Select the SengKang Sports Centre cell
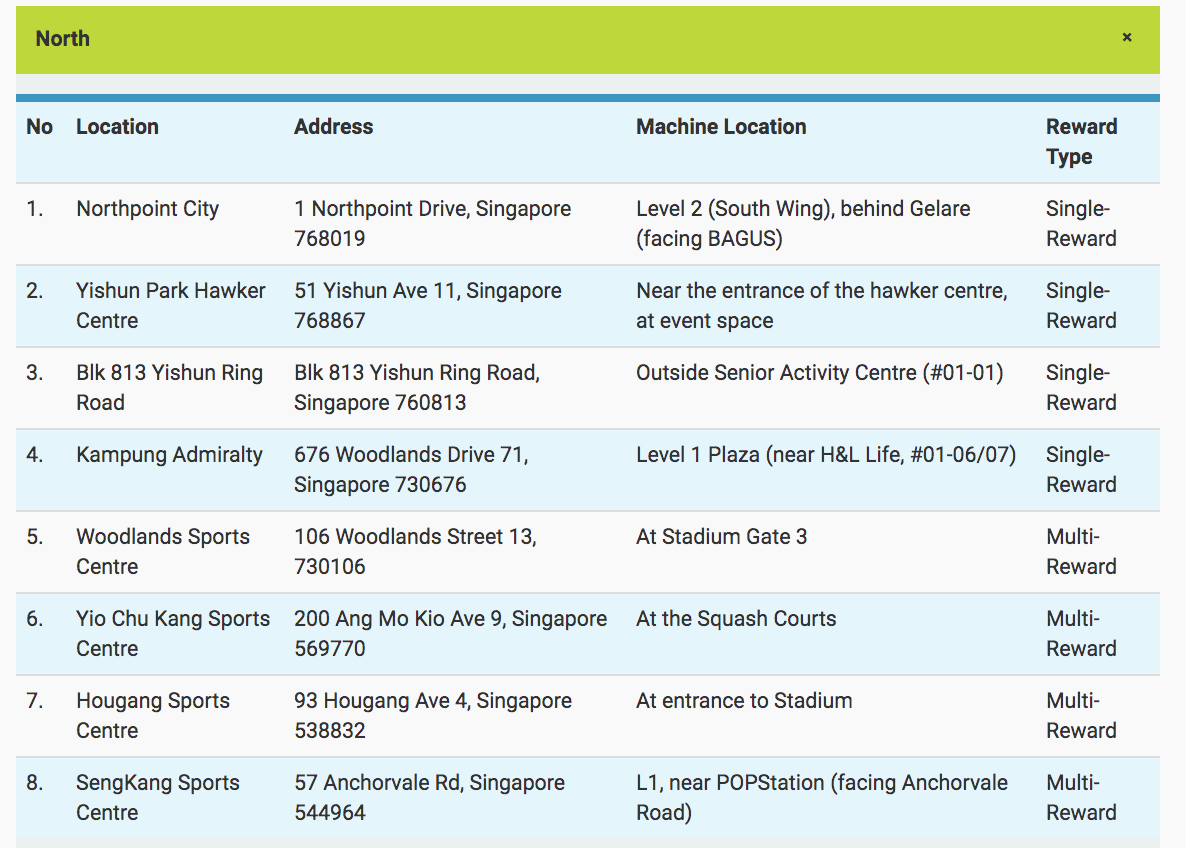 158,798
